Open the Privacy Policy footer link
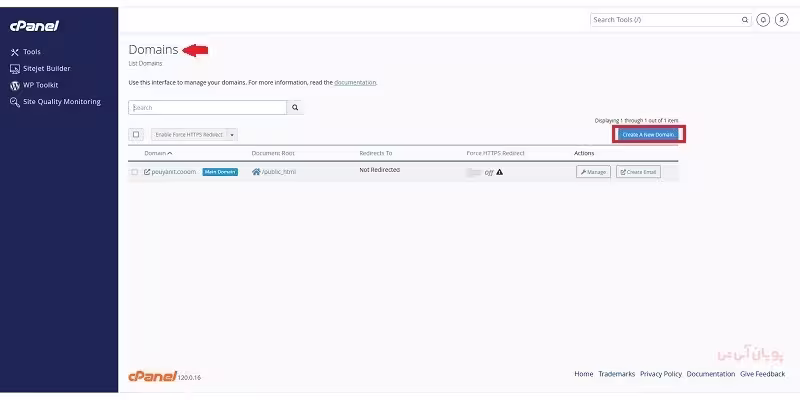Image resolution: width=800 pixels, height=400 pixels. [x=661, y=374]
